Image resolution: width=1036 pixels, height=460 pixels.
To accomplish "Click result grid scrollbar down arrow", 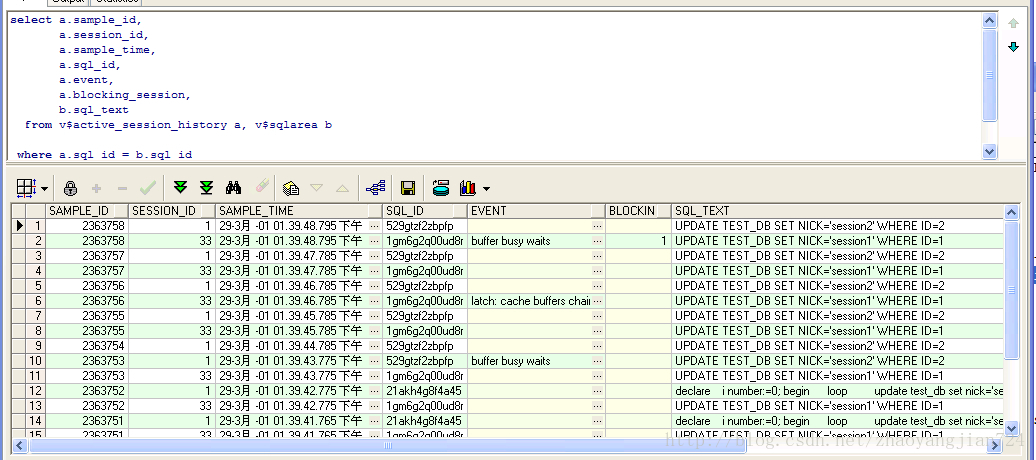I will coord(1011,427).
